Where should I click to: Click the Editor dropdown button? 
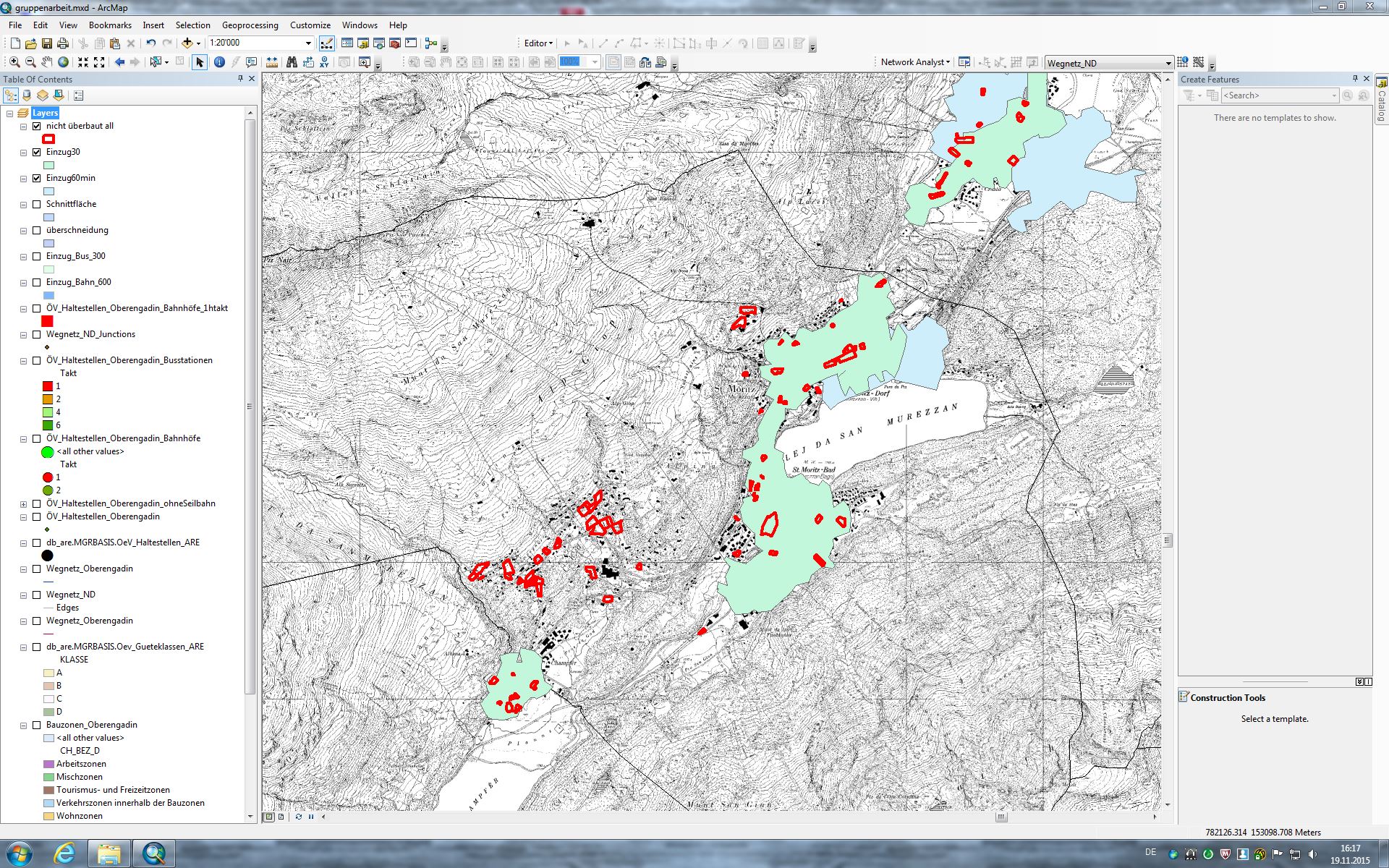click(538, 43)
